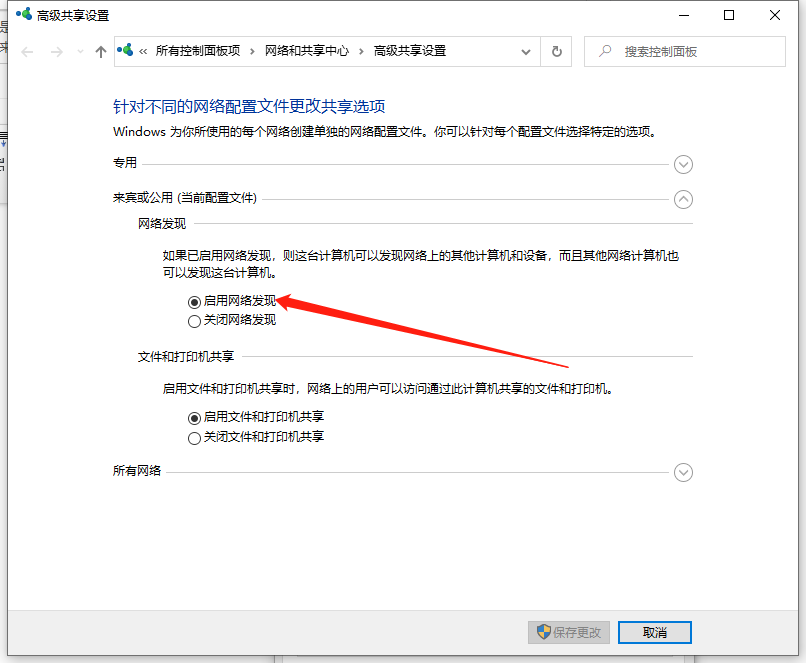Click the magnifier icon in the search box
Screen dimensions: 806x663
[x=603, y=51]
